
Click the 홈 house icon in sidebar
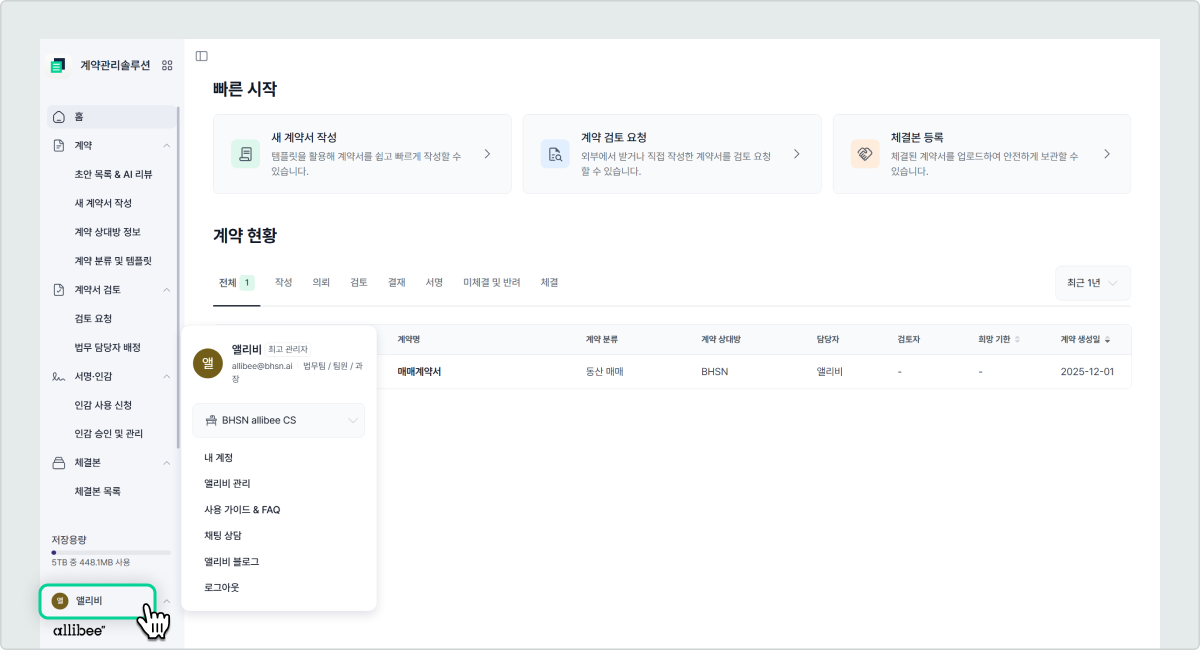pos(59,117)
